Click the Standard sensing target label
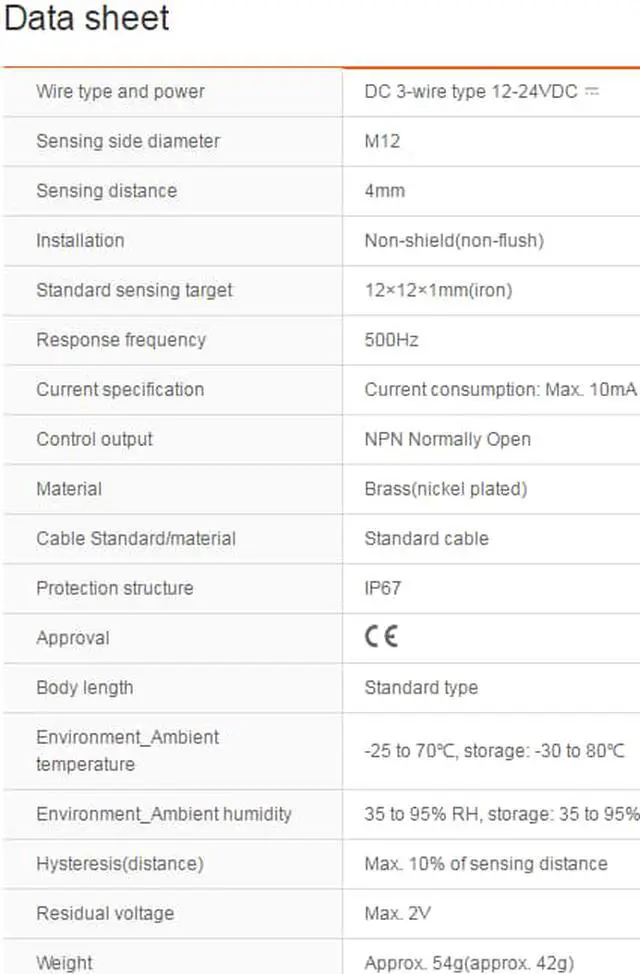640x974 pixels. (x=134, y=290)
